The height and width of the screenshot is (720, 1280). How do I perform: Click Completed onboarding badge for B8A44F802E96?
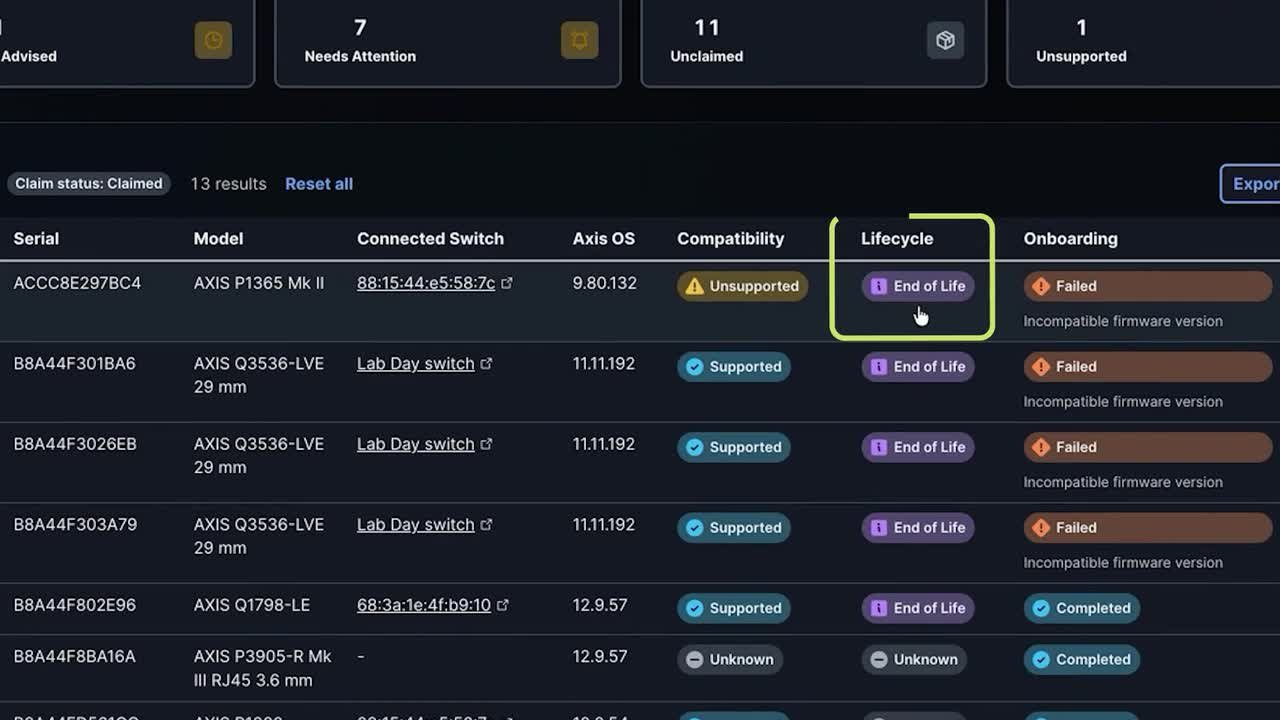click(x=1081, y=608)
